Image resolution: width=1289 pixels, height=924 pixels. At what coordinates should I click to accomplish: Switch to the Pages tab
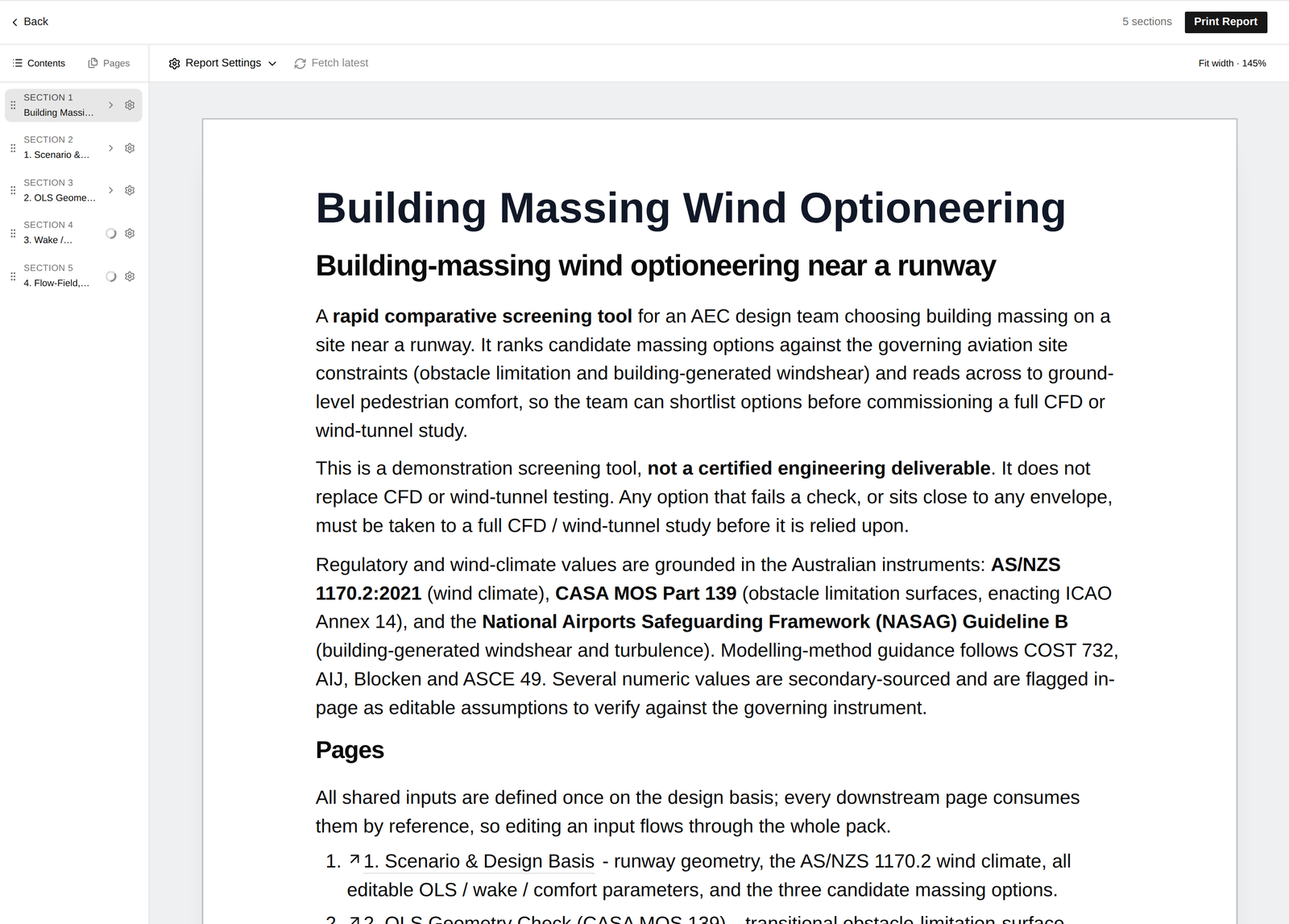pos(109,63)
